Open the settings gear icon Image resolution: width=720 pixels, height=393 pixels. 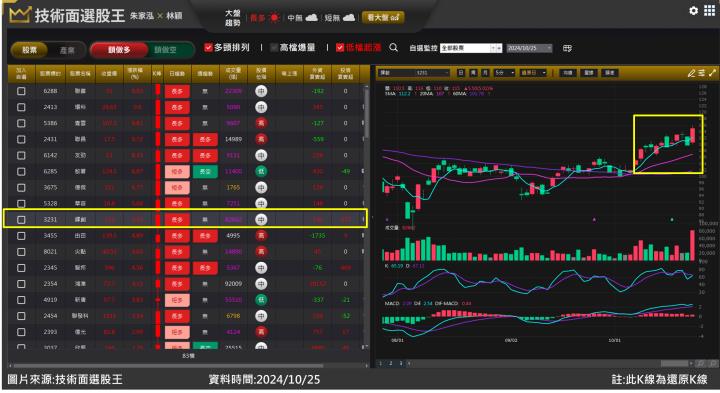(693, 10)
